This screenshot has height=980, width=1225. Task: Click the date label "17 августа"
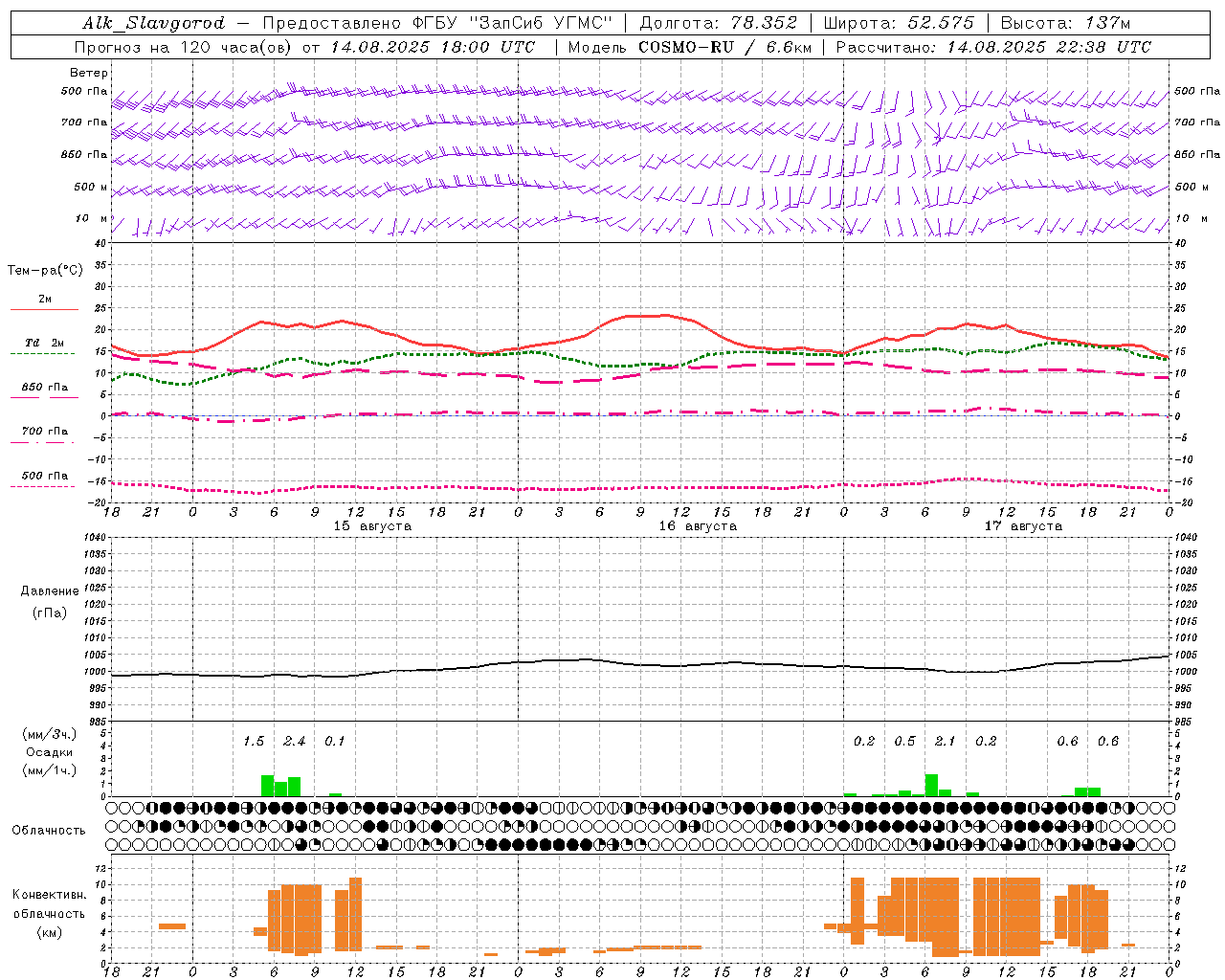click(1023, 526)
